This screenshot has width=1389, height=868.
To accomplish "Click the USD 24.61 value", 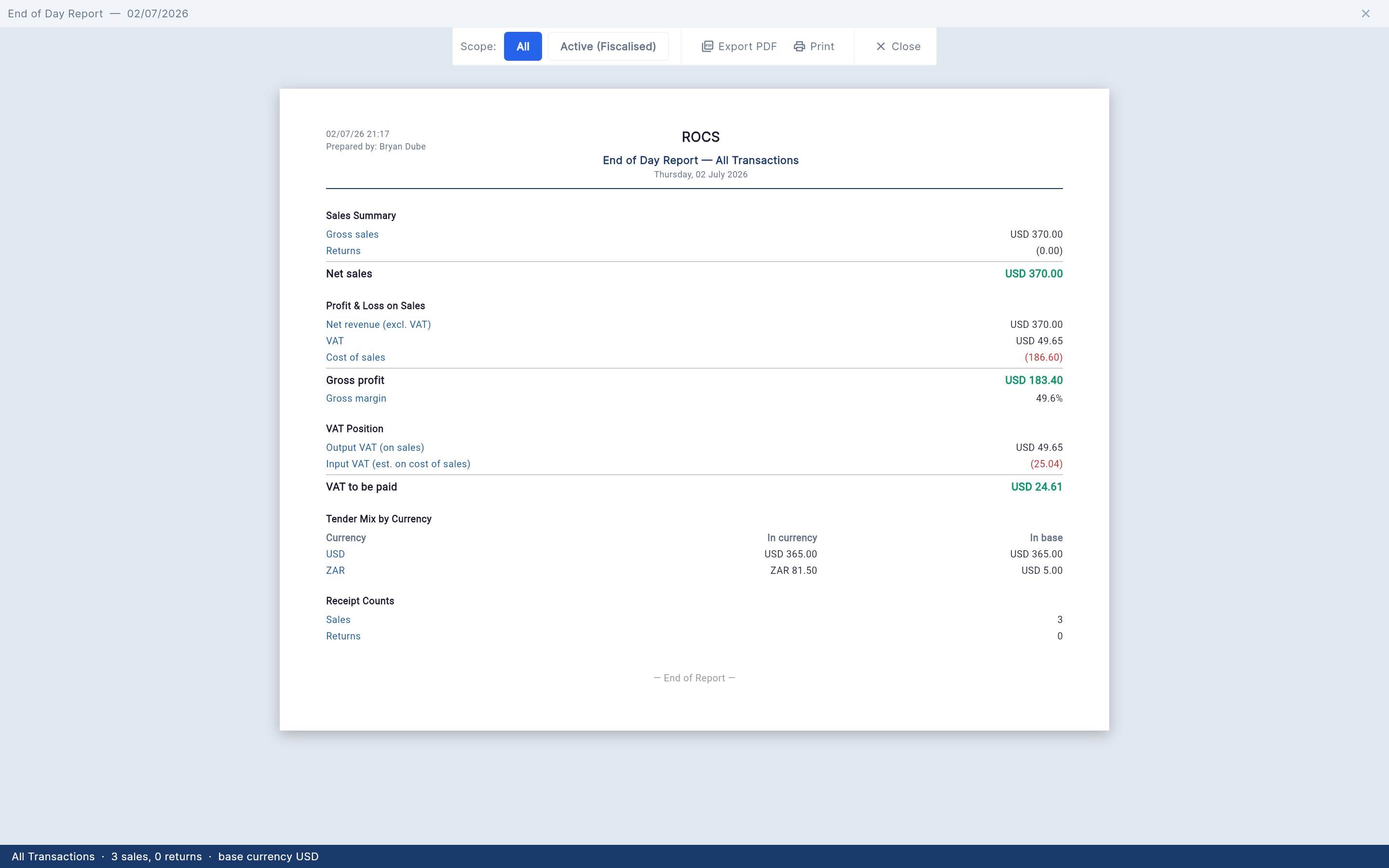I will click(1036, 487).
